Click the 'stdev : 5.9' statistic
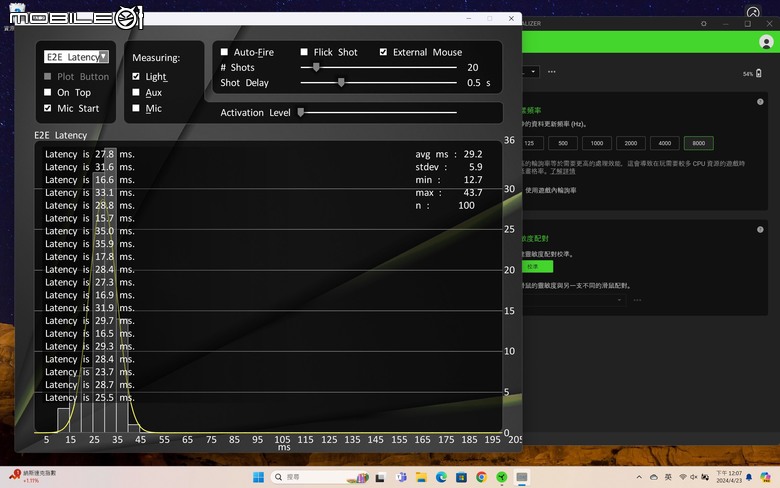This screenshot has width=780, height=488. [x=449, y=167]
